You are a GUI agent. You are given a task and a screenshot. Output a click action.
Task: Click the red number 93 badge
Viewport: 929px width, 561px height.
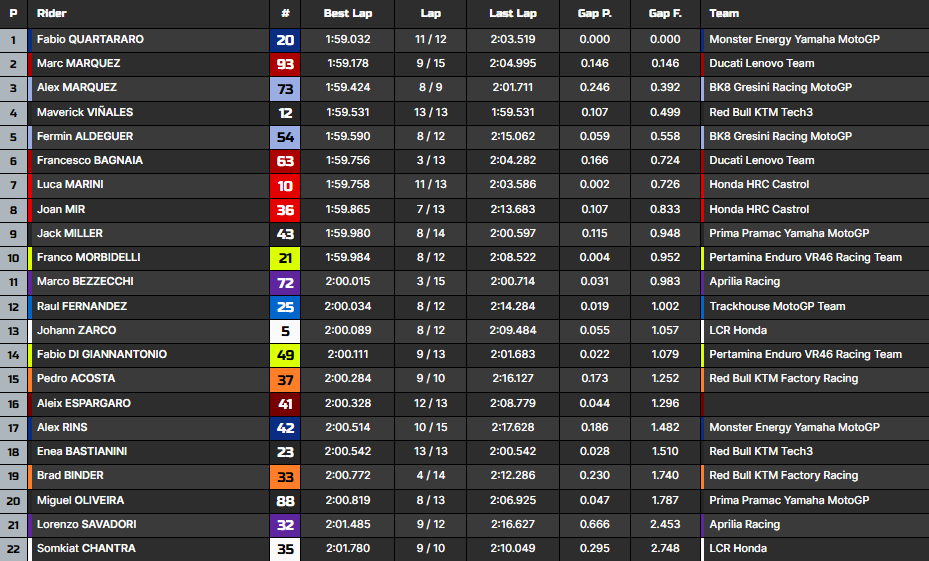point(285,64)
